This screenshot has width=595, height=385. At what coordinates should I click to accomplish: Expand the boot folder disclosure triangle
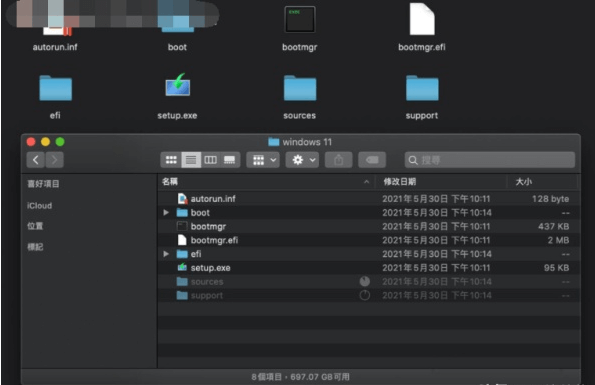tap(166, 213)
